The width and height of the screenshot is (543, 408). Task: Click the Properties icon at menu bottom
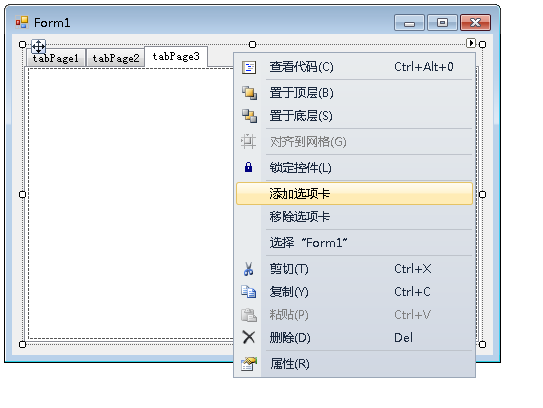pyautogui.click(x=249, y=364)
